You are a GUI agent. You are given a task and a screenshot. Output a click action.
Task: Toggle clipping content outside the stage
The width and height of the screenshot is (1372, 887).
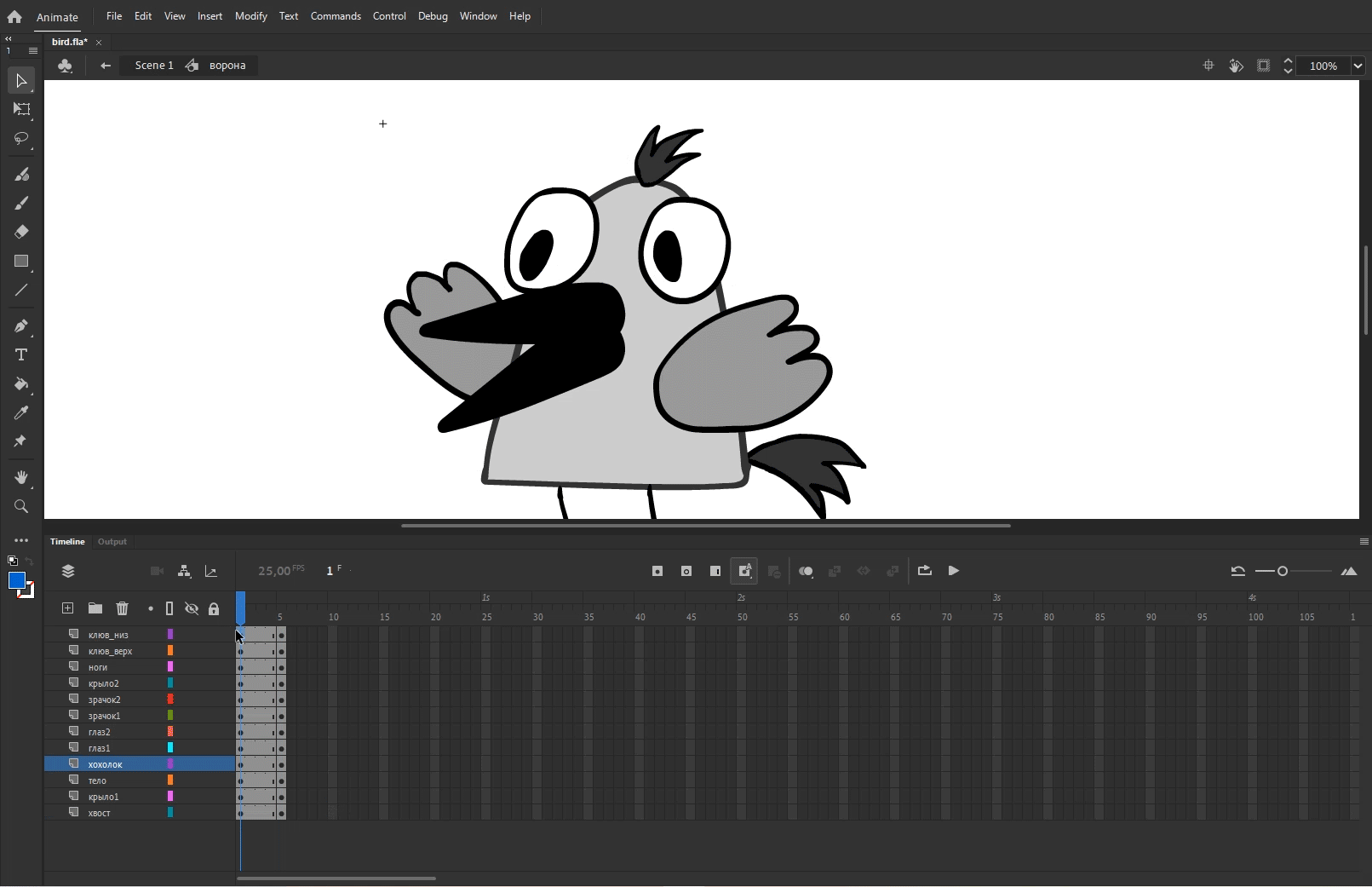[x=1264, y=66]
